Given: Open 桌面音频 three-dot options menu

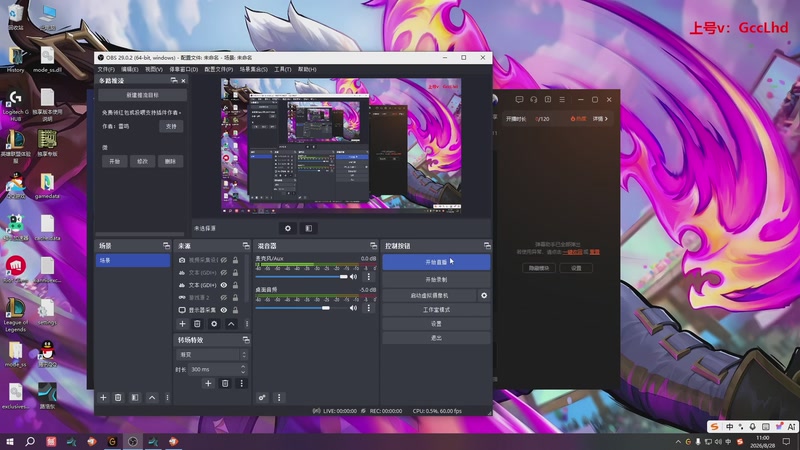Looking at the screenshot, I should tap(369, 308).
